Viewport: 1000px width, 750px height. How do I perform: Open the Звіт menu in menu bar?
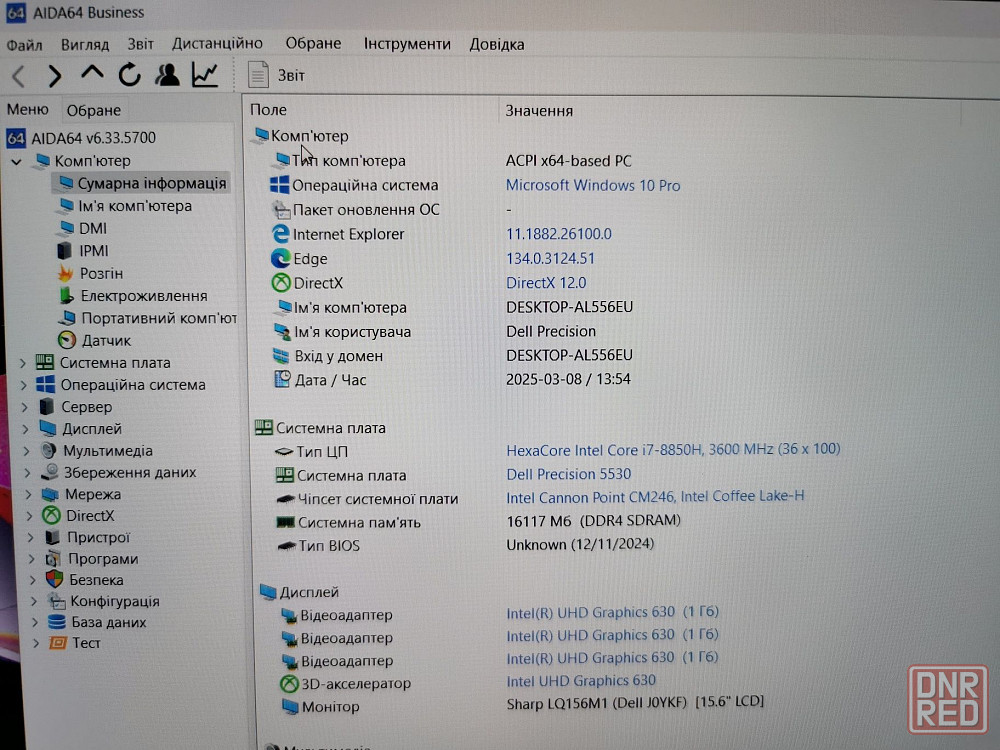[140, 44]
